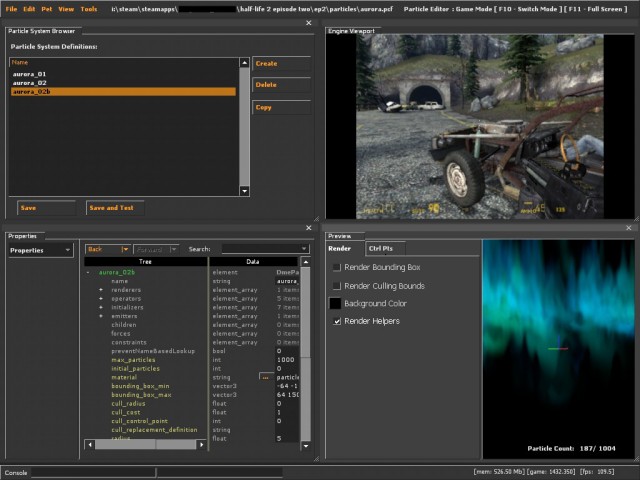Click the properties horizontal scrollbar
640x480 pixels.
click(146, 445)
